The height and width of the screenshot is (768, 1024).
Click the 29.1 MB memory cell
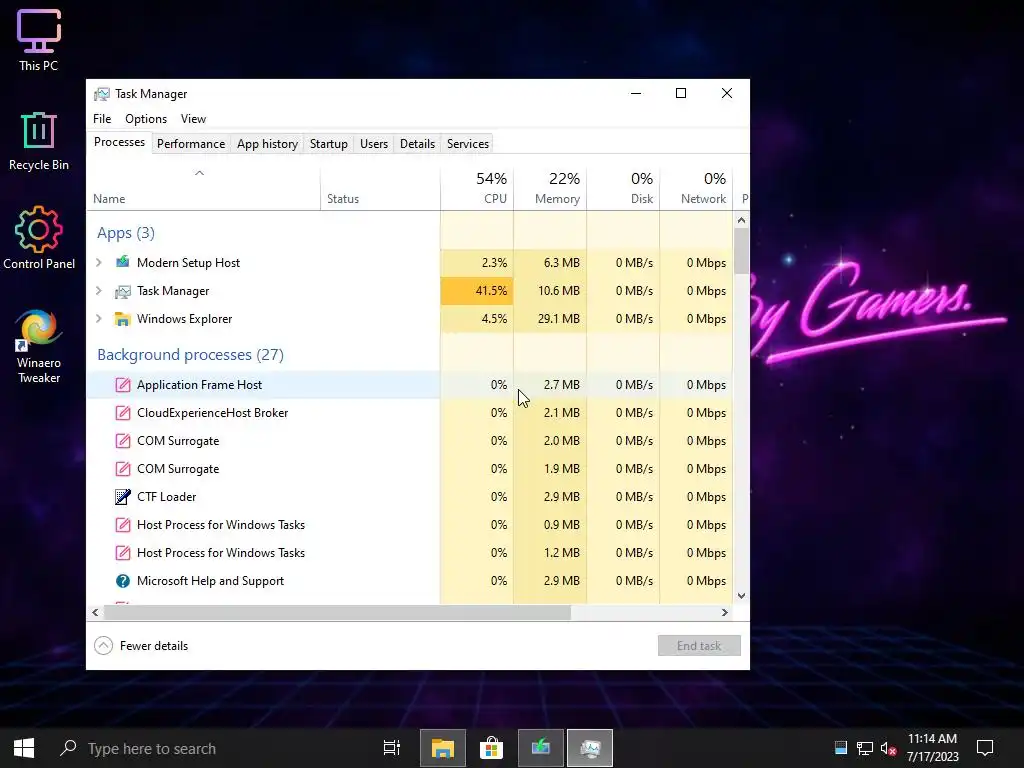pyautogui.click(x=550, y=319)
